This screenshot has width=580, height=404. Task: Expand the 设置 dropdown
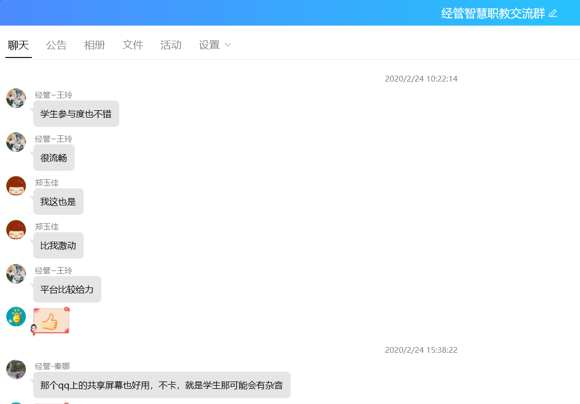[215, 45]
